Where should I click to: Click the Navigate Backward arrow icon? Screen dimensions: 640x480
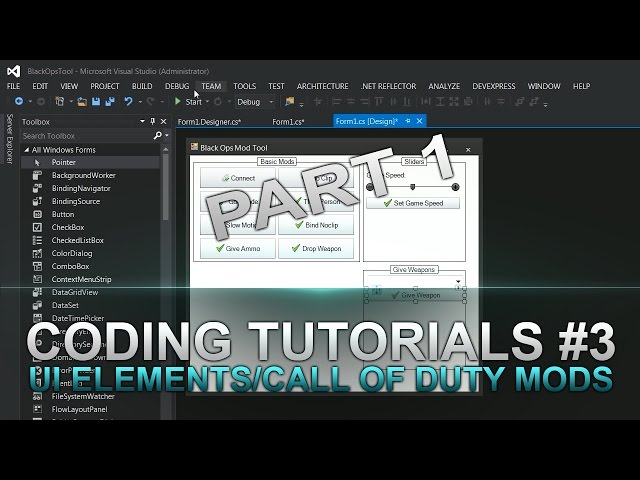tap(19, 101)
